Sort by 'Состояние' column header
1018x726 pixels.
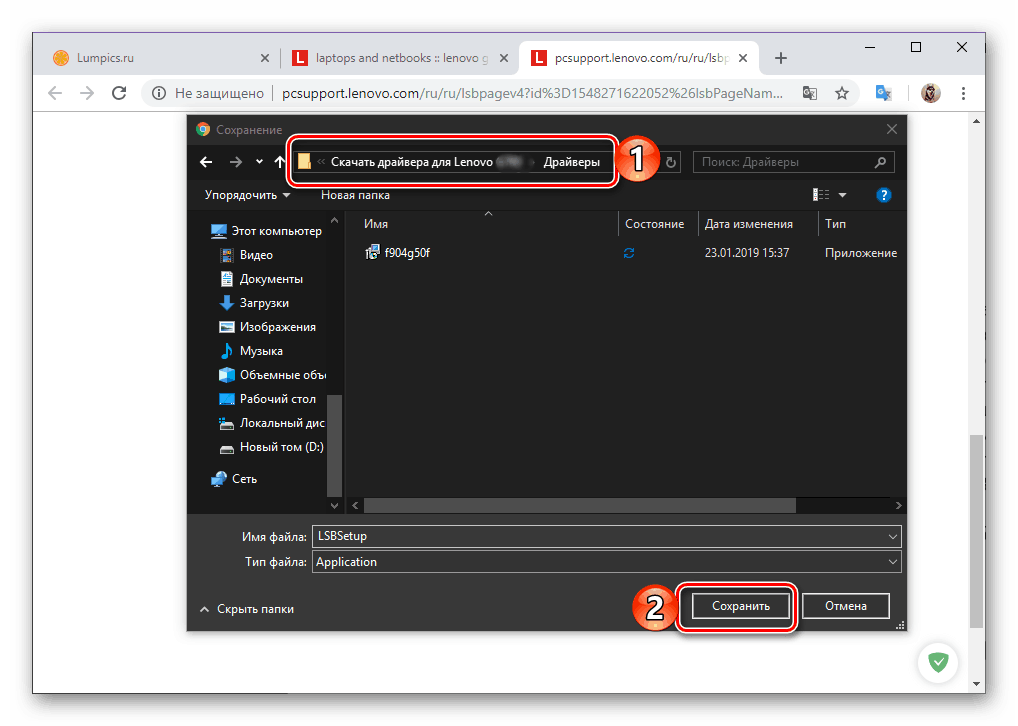654,223
